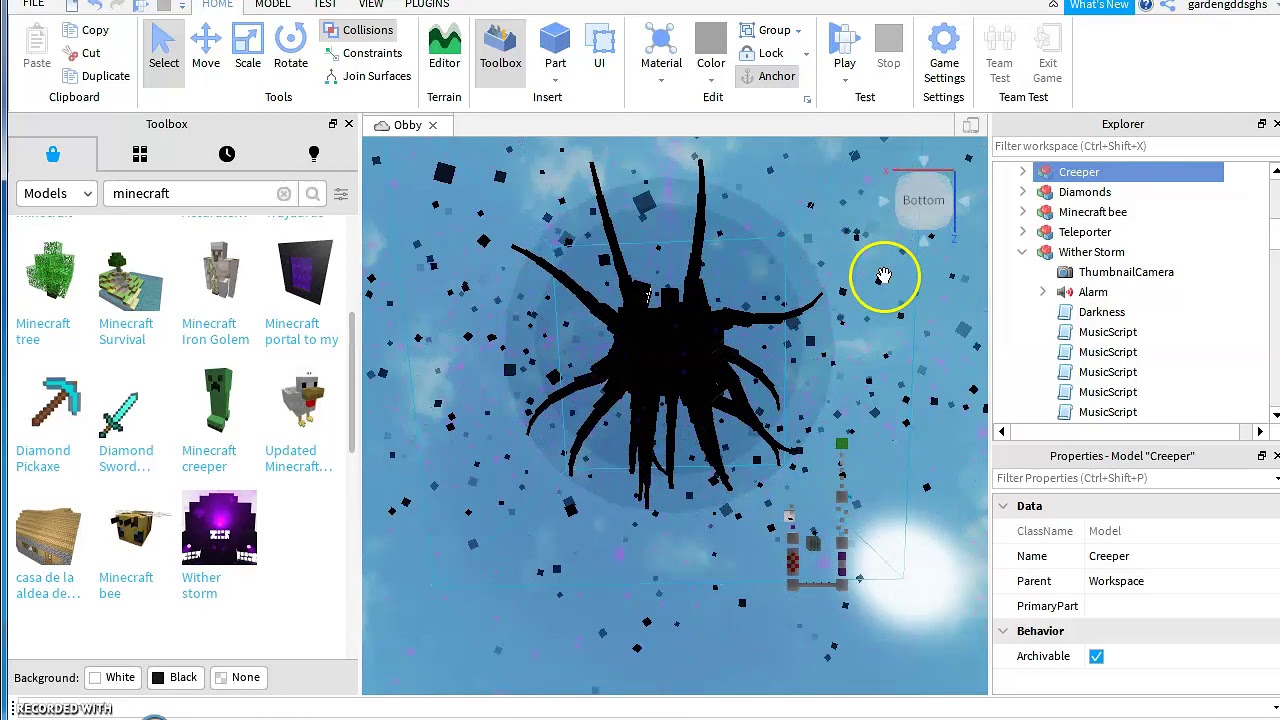Toggle the Archivable checkbox
1280x720 pixels.
[x=1096, y=656]
